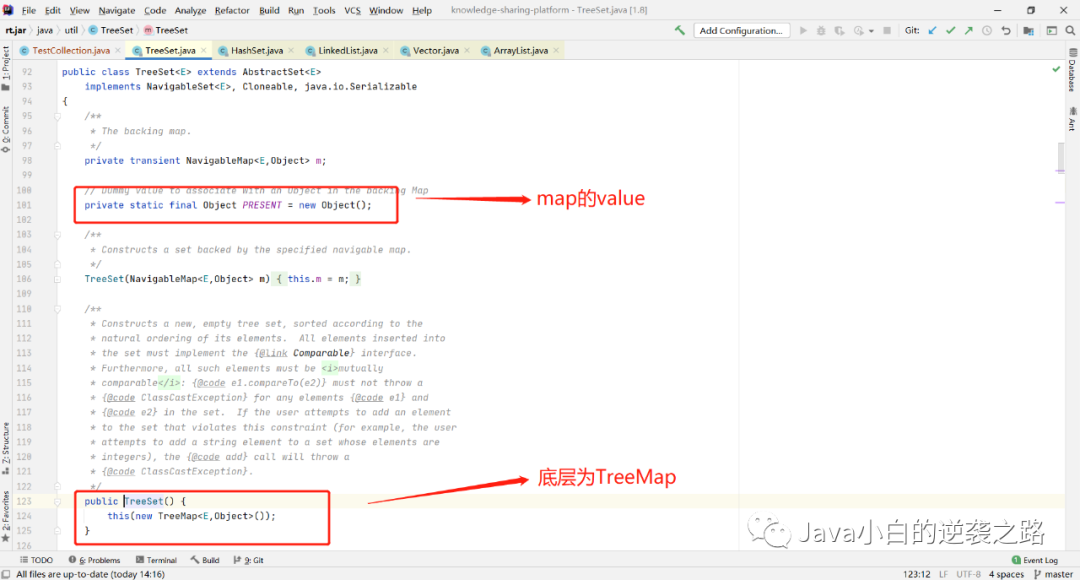Click the Git Rollback undo icon
The image size is (1080, 580).
(1006, 30)
